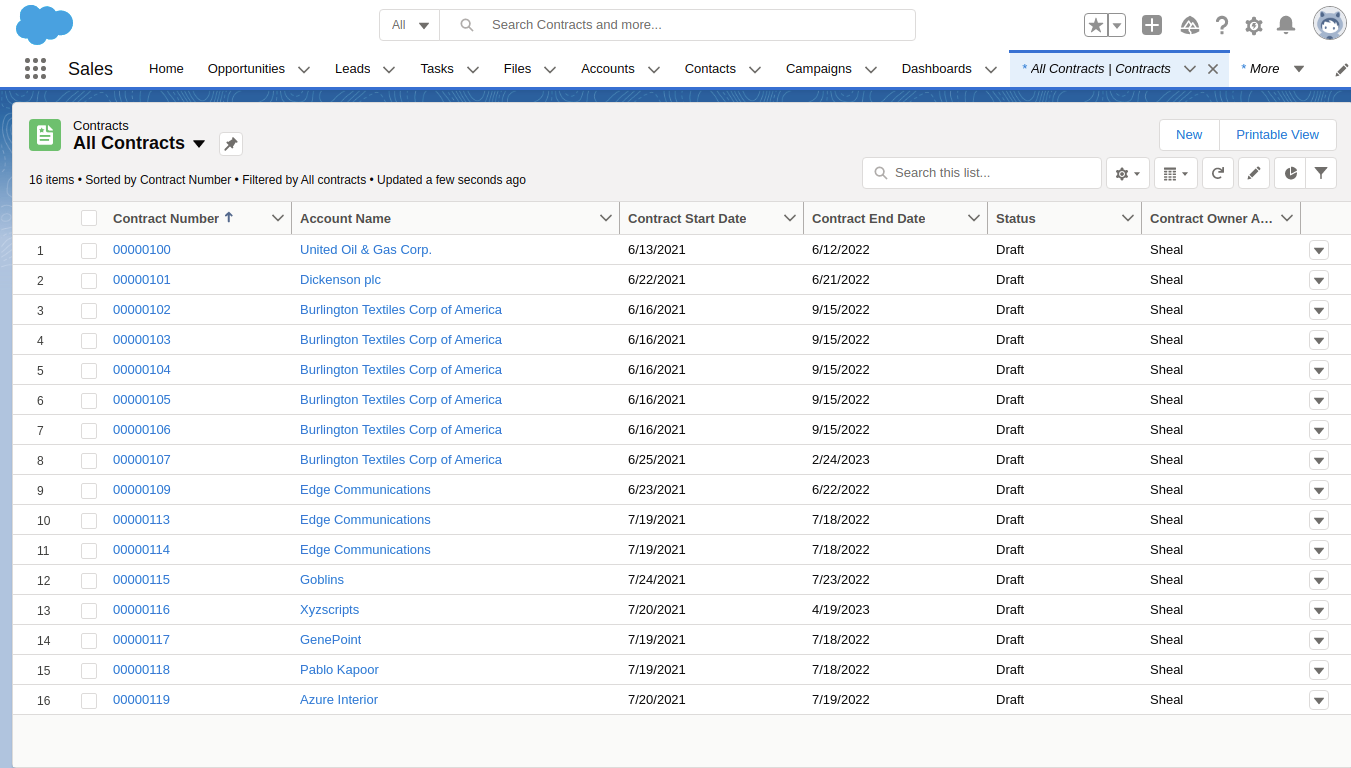The width and height of the screenshot is (1351, 768).
Task: Switch to the Tasks tab
Action: point(437,69)
